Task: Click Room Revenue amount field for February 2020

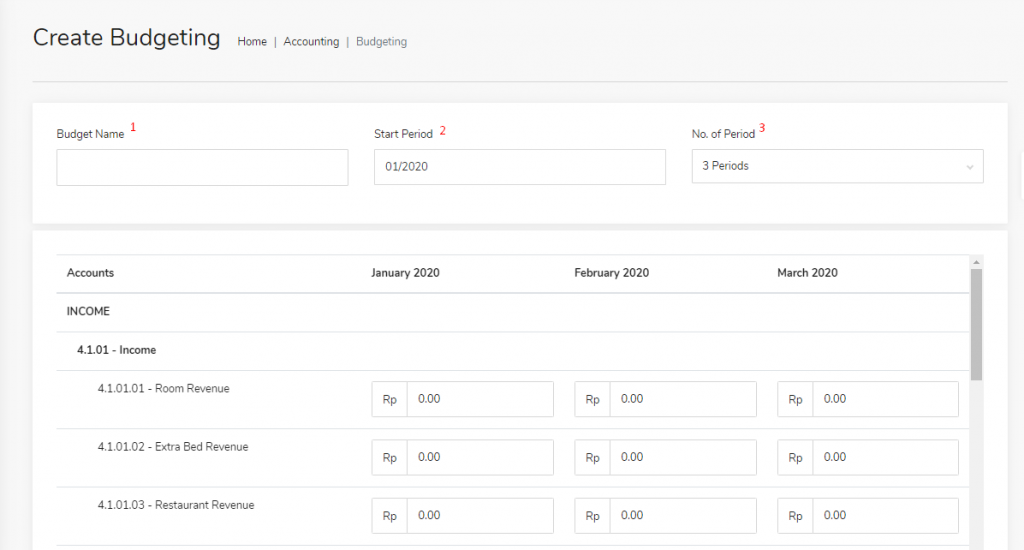Action: (x=682, y=399)
